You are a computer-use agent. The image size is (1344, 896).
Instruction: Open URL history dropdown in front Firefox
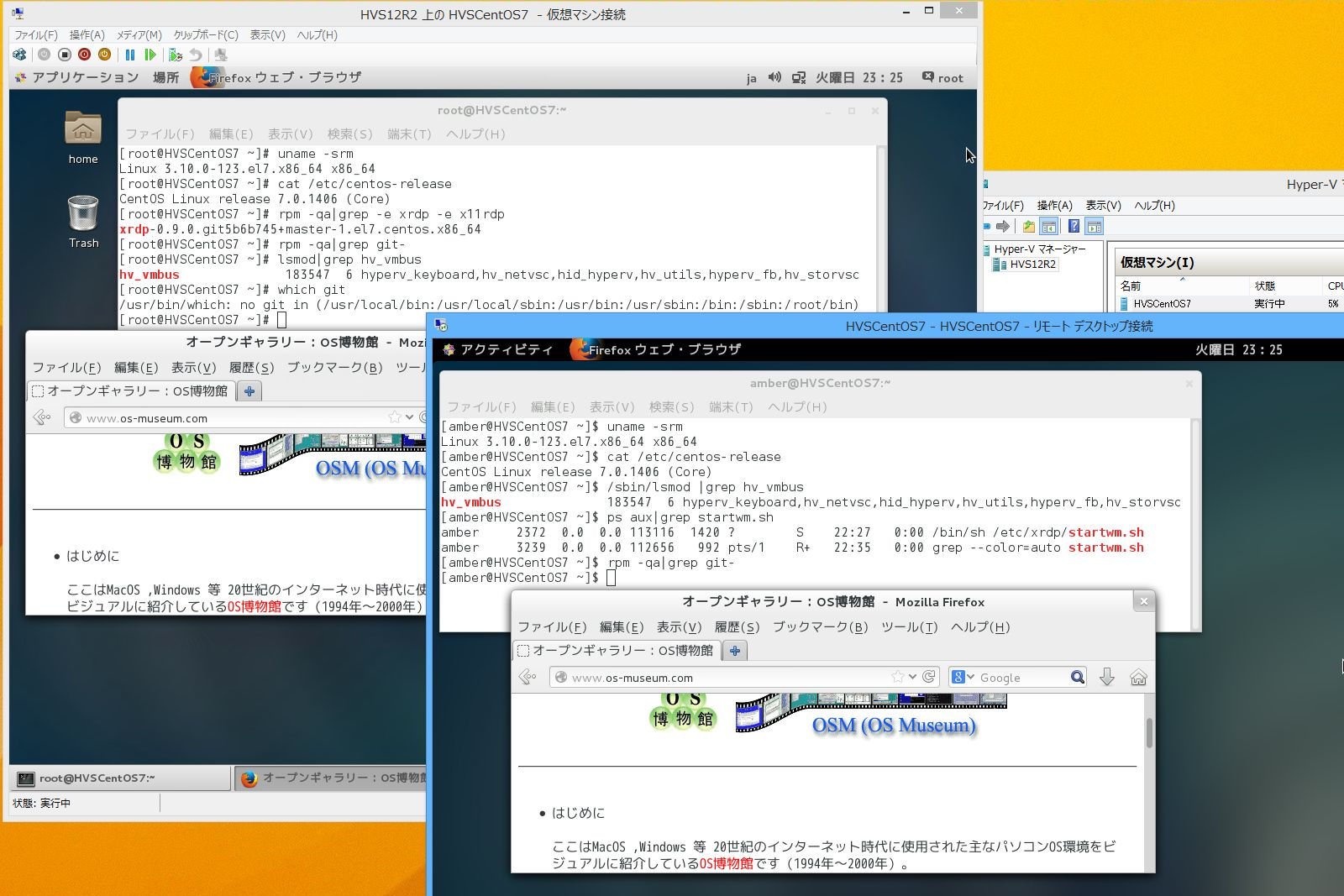(x=913, y=677)
